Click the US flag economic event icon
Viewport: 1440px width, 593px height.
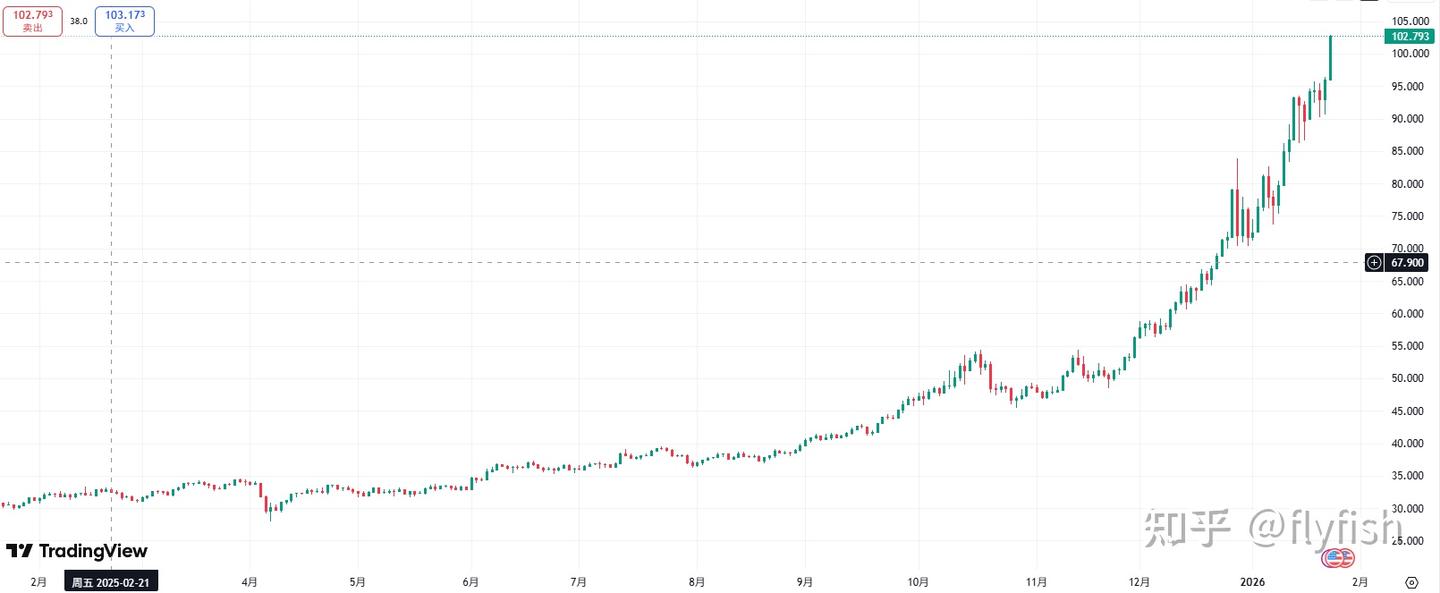point(1338,558)
